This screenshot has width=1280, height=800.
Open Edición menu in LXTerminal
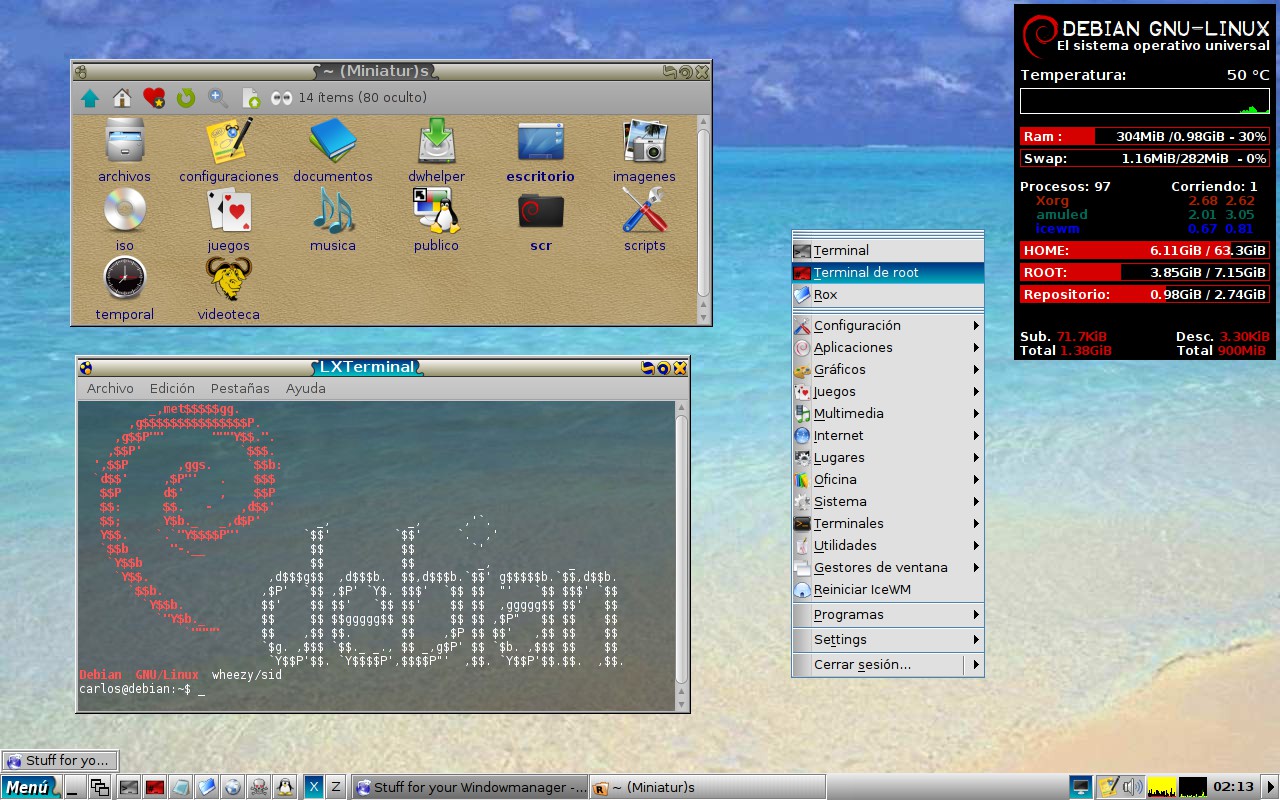(172, 388)
